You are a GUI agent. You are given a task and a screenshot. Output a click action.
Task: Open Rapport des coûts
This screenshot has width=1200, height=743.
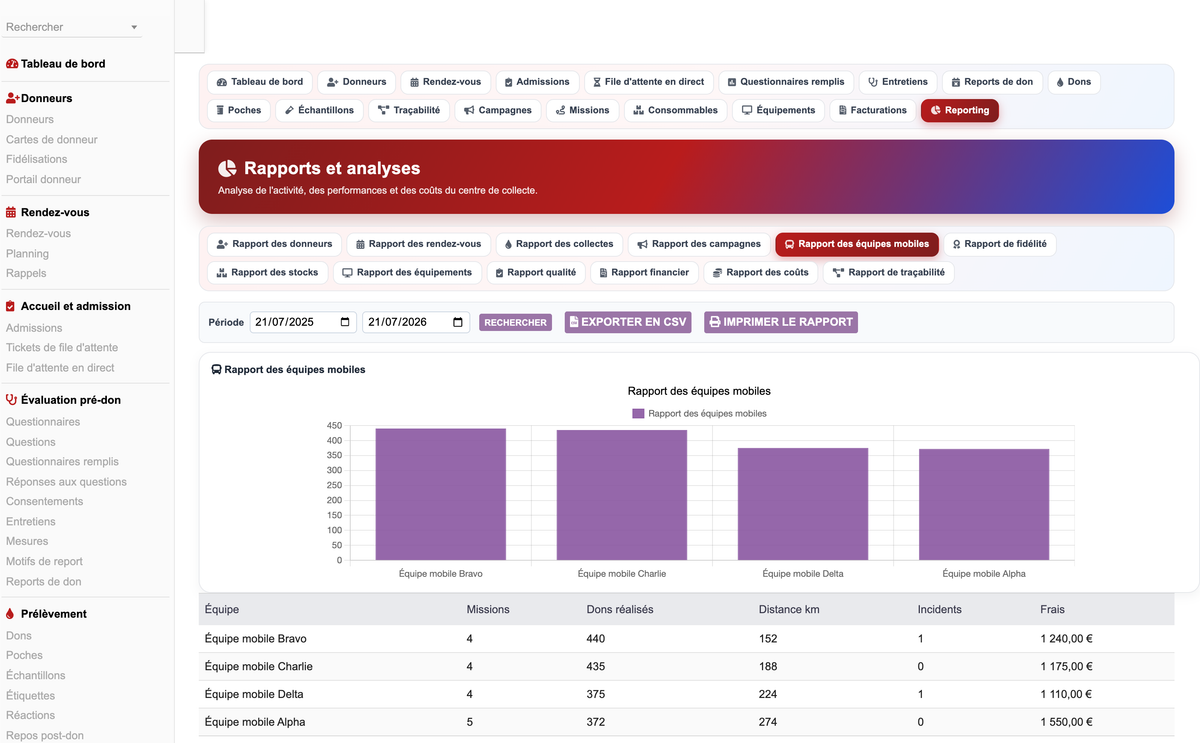(x=760, y=272)
